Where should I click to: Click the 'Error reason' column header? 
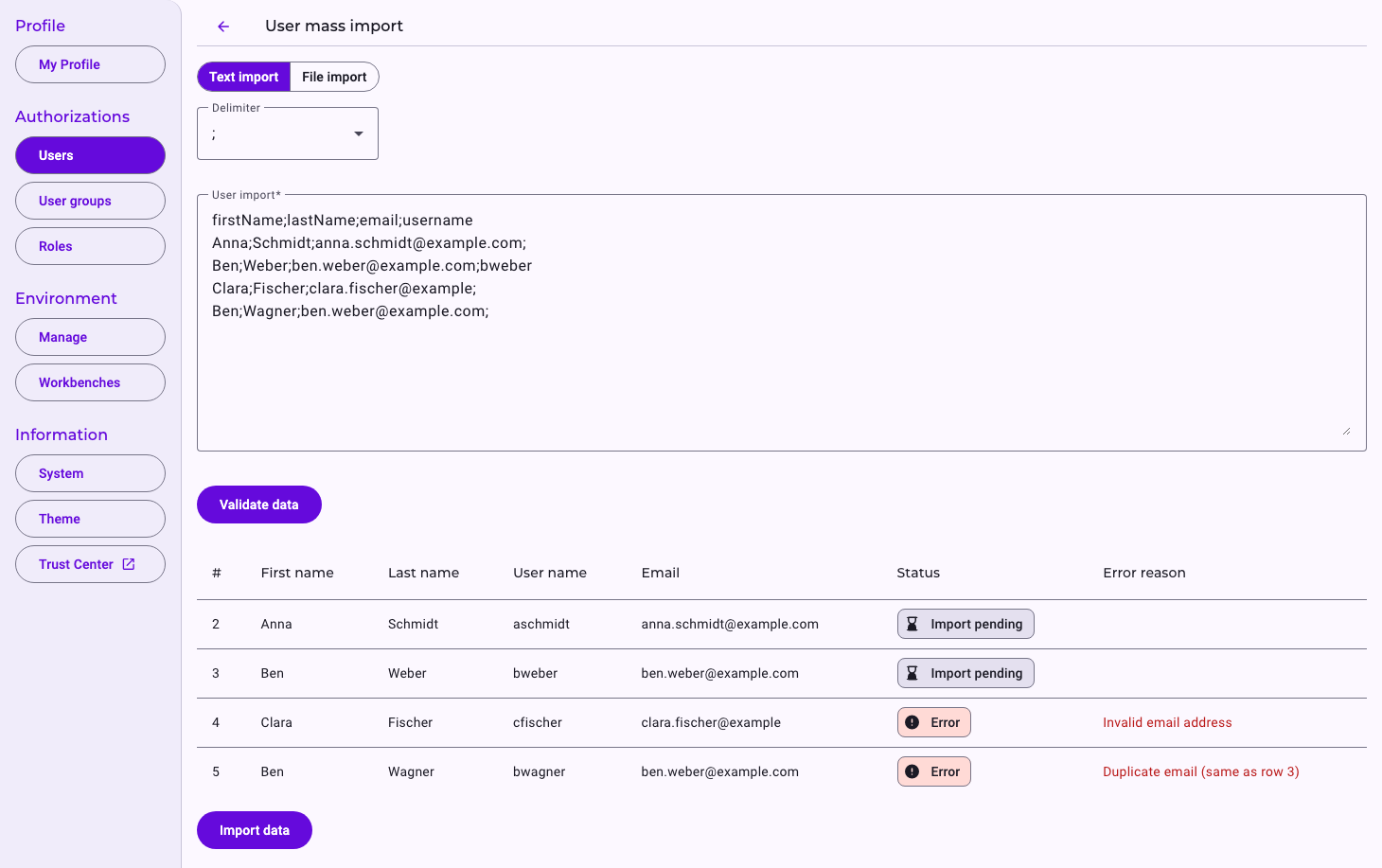(x=1144, y=573)
